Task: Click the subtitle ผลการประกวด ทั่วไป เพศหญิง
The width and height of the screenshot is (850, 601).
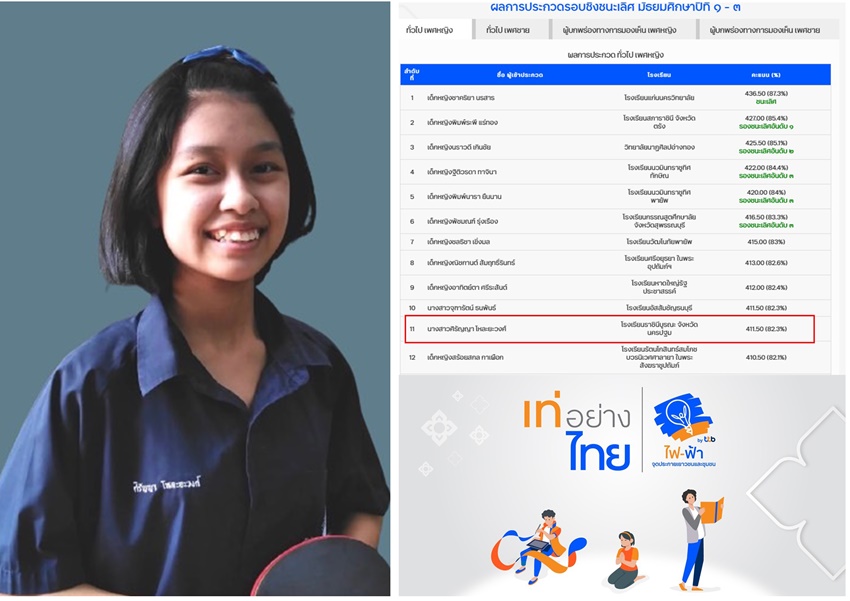Action: tap(615, 55)
